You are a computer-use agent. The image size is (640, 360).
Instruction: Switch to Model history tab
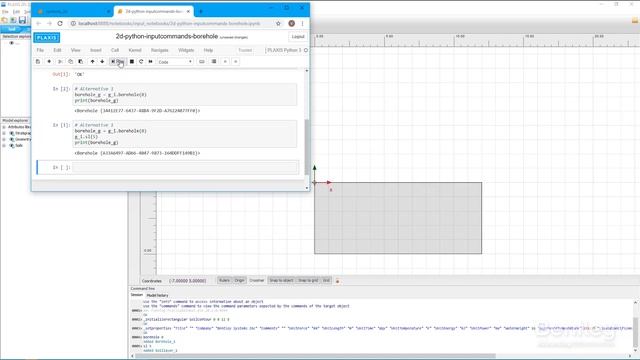click(157, 295)
